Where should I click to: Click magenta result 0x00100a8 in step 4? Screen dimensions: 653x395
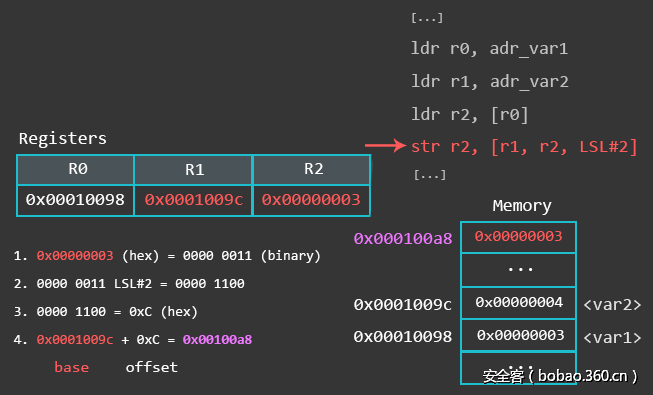pos(217,340)
